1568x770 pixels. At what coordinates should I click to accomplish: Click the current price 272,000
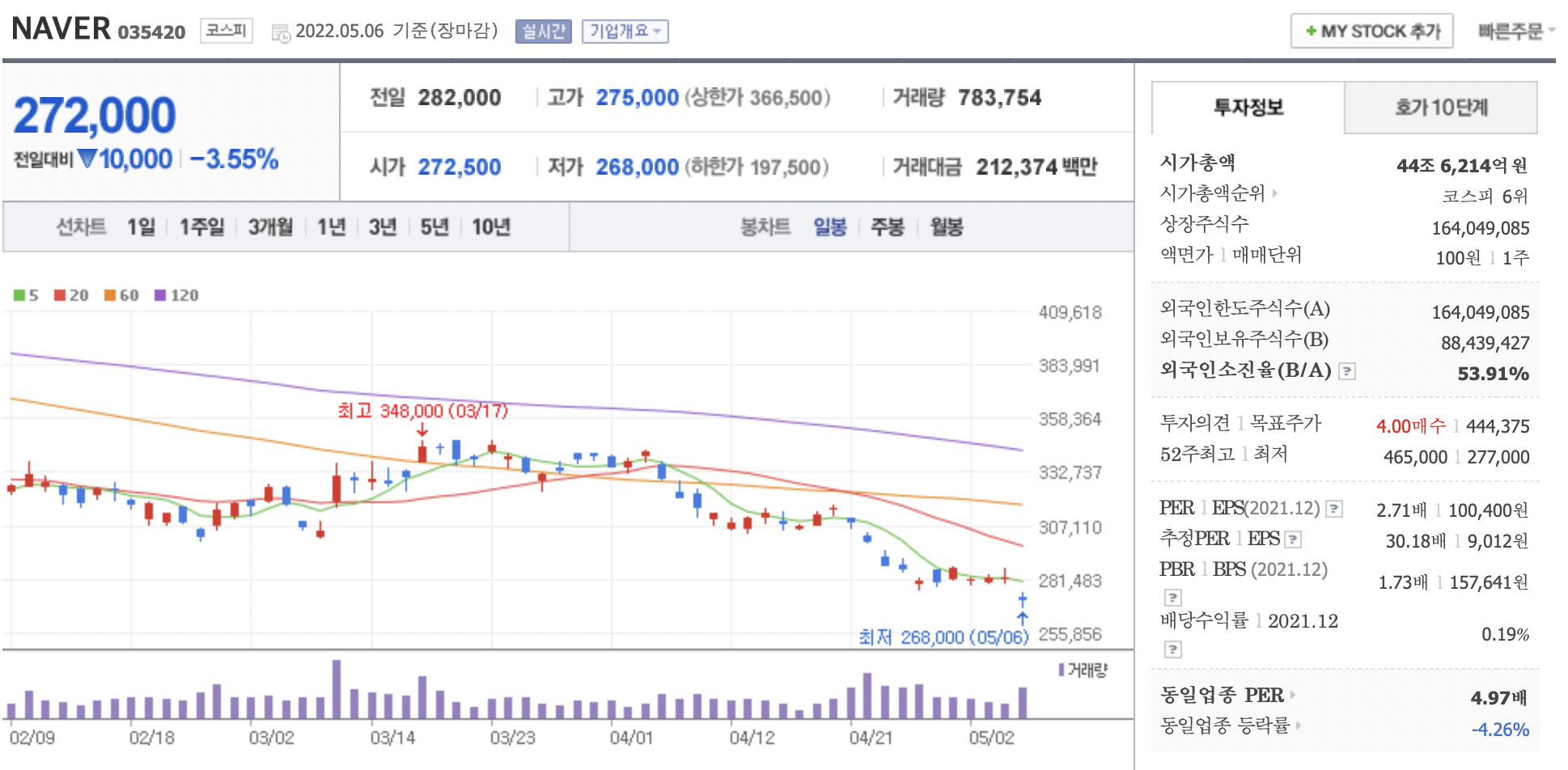(x=95, y=115)
